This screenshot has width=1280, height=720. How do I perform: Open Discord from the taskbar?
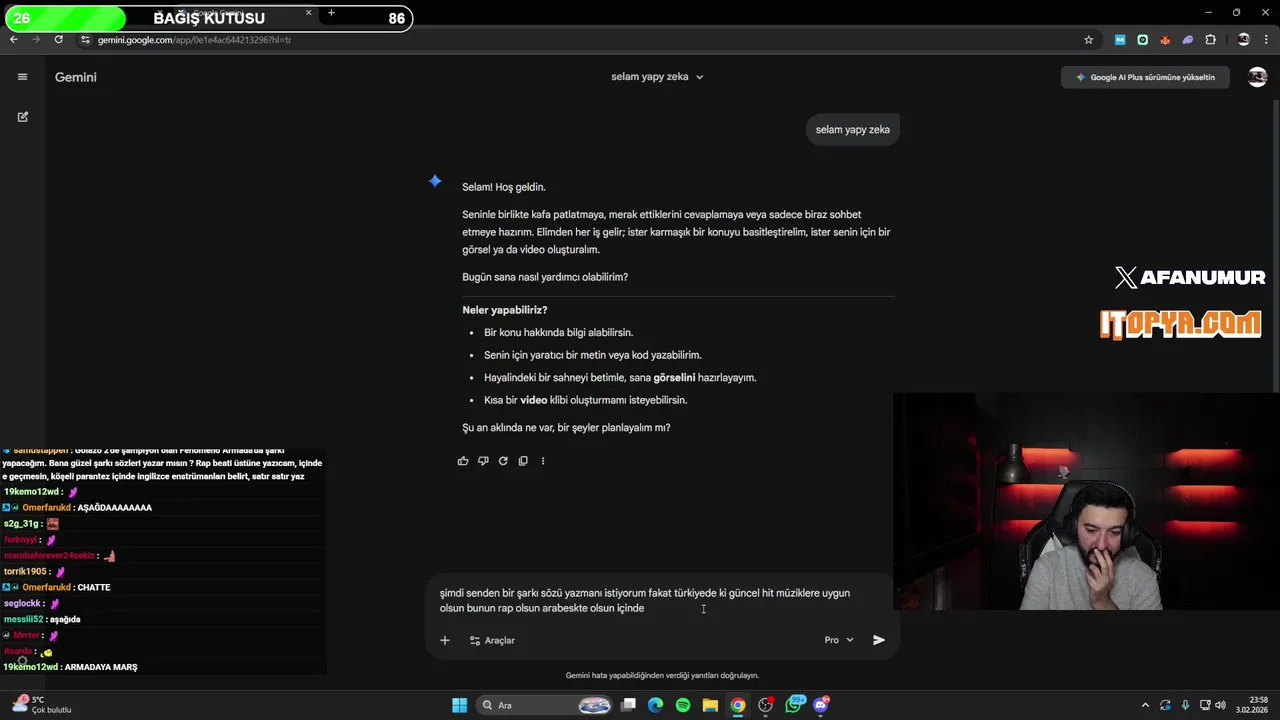[x=821, y=705]
